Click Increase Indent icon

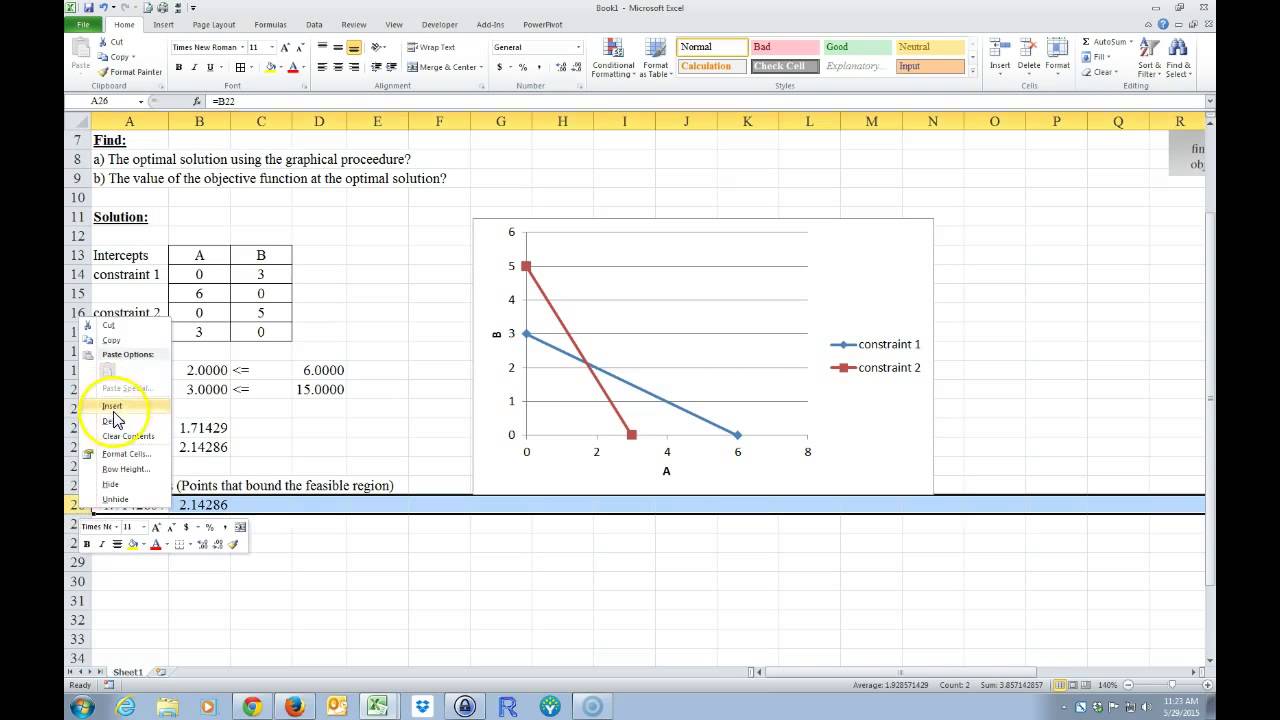click(x=391, y=67)
